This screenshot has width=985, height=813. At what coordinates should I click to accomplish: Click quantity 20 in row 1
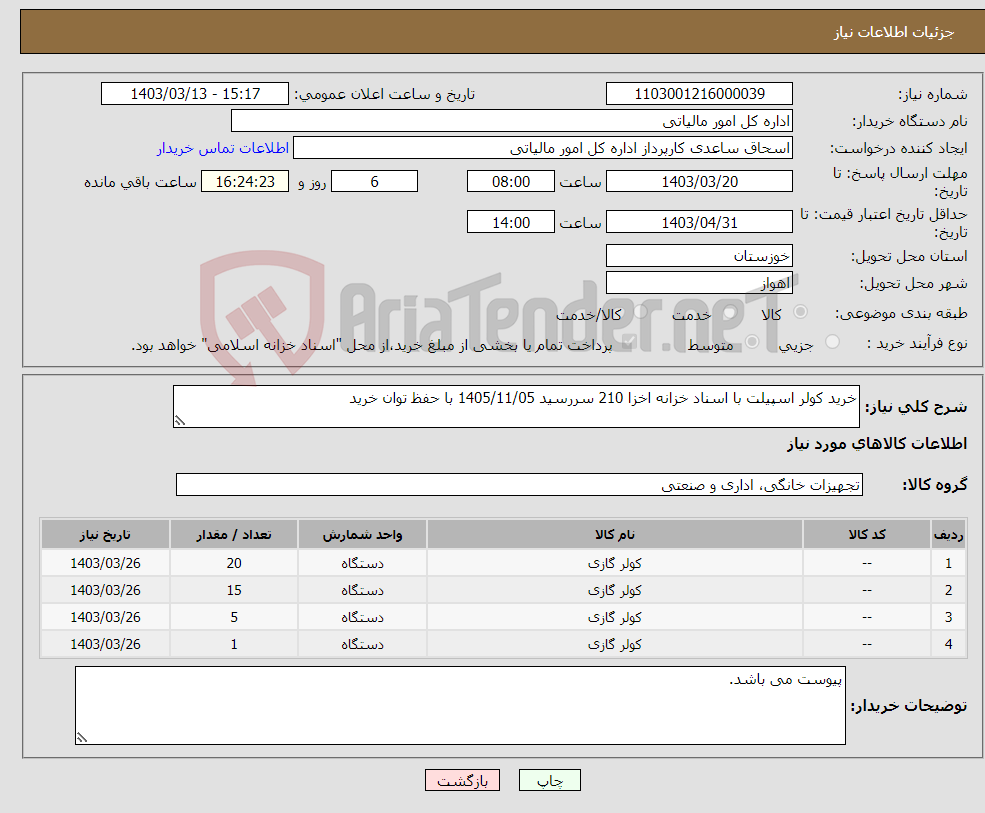tap(234, 563)
